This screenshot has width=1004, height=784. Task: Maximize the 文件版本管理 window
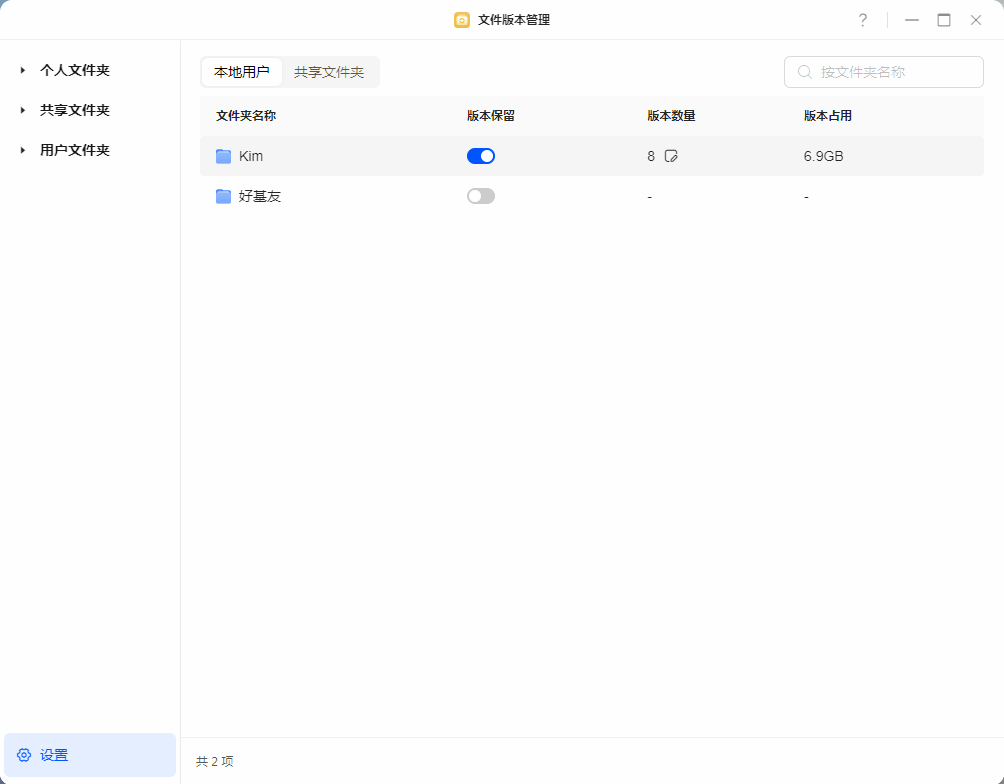(x=944, y=20)
